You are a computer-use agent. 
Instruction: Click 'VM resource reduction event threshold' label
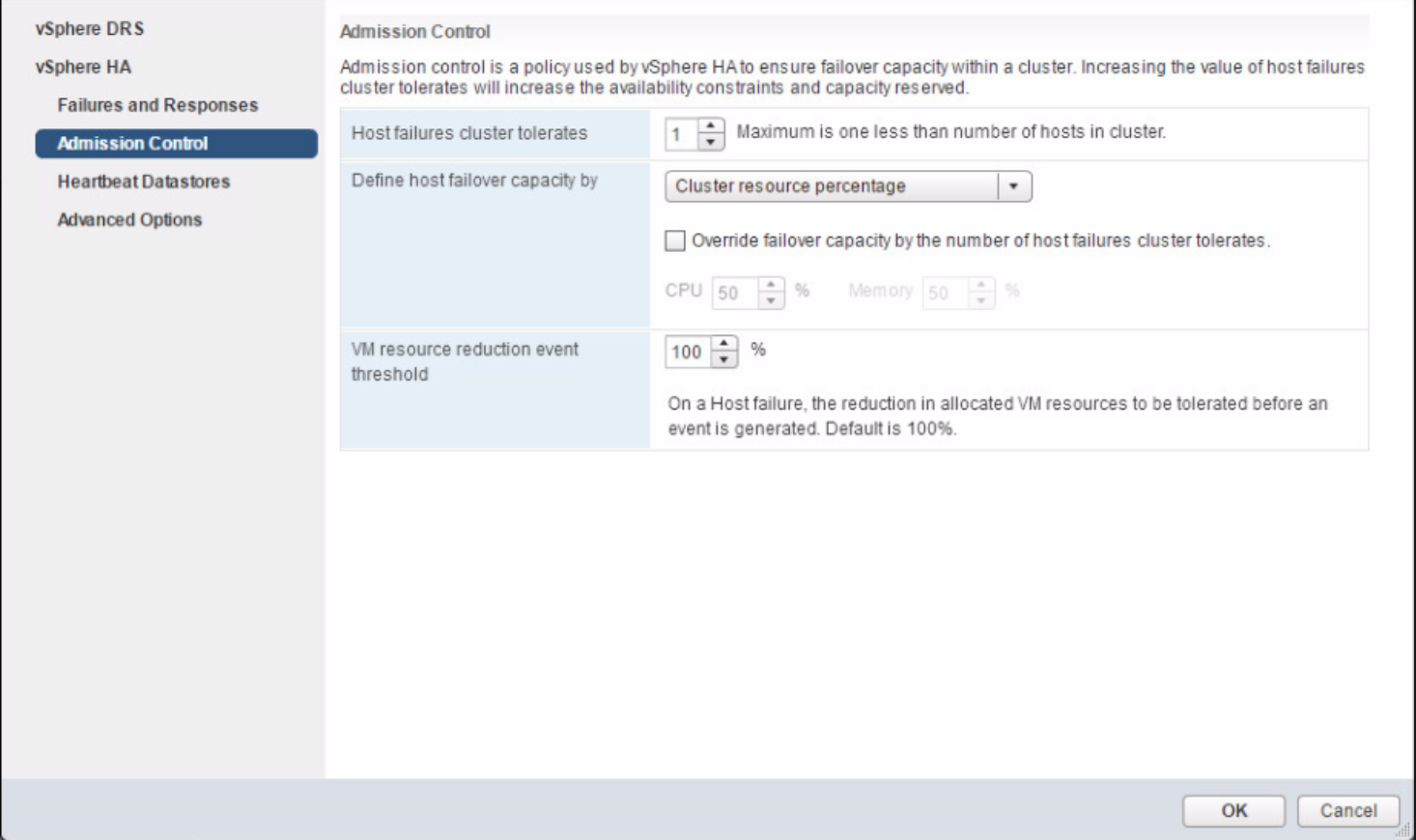(x=465, y=362)
